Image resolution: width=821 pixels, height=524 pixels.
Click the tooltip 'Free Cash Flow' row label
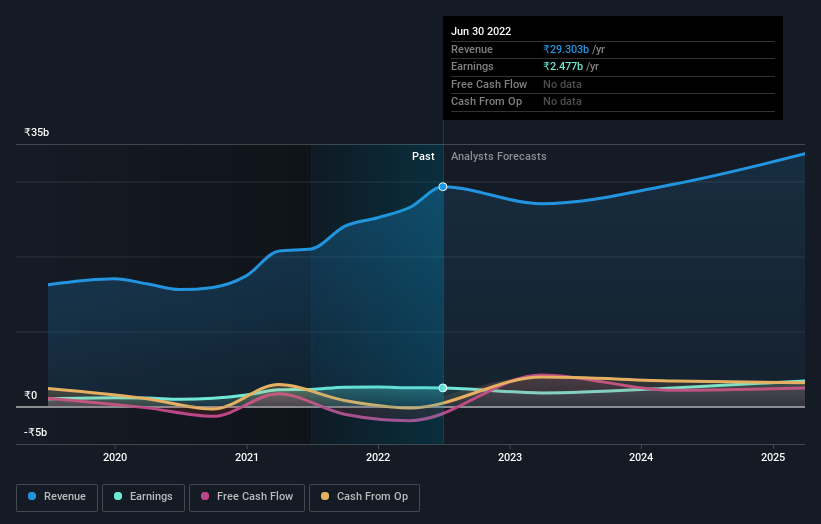[489, 84]
